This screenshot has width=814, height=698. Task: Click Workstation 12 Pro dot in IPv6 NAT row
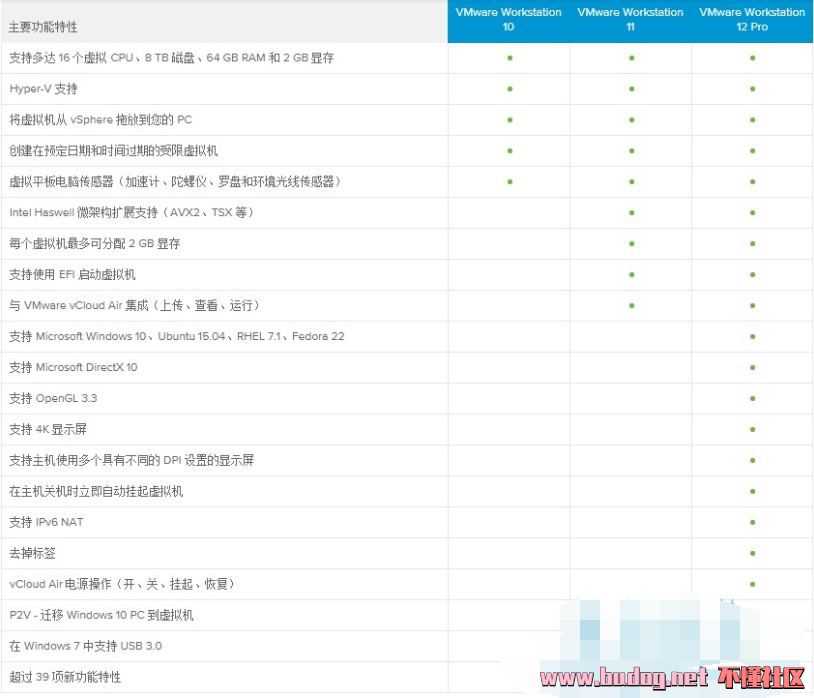tap(752, 522)
